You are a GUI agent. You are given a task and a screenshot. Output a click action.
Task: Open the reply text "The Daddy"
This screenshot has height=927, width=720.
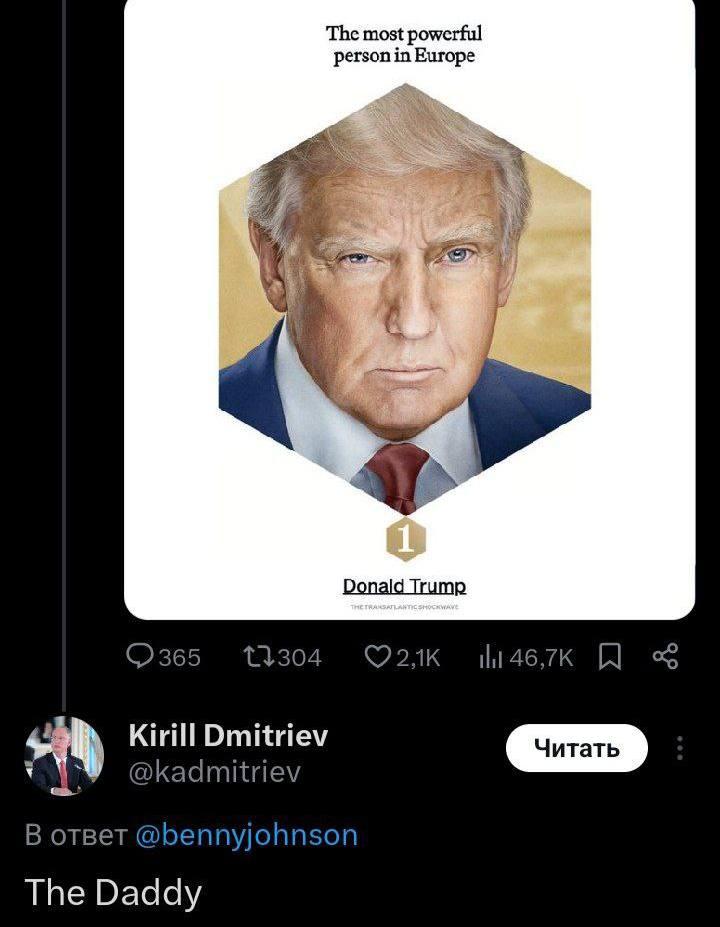[112, 892]
